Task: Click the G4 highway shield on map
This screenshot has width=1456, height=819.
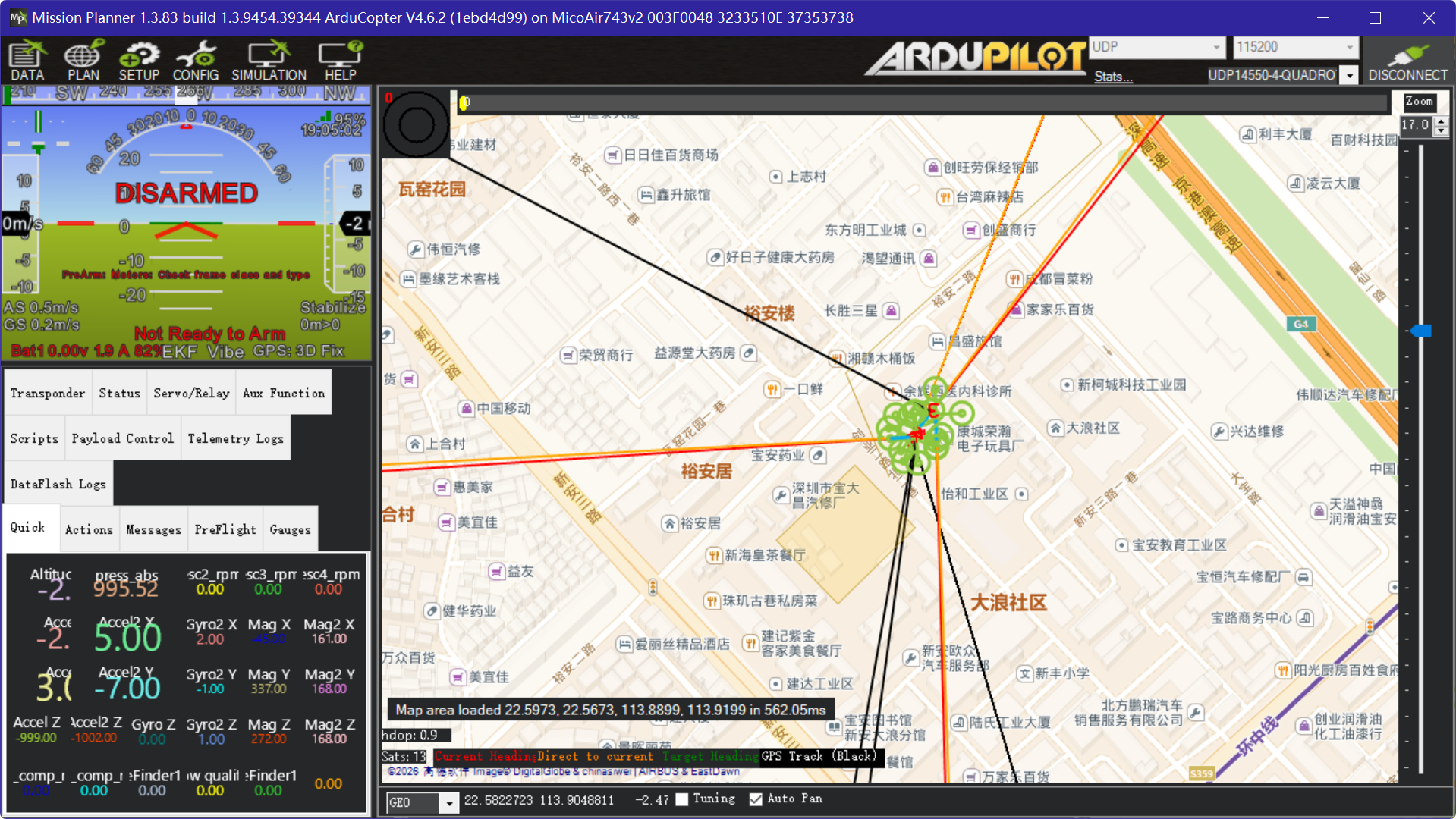Action: tap(1300, 324)
